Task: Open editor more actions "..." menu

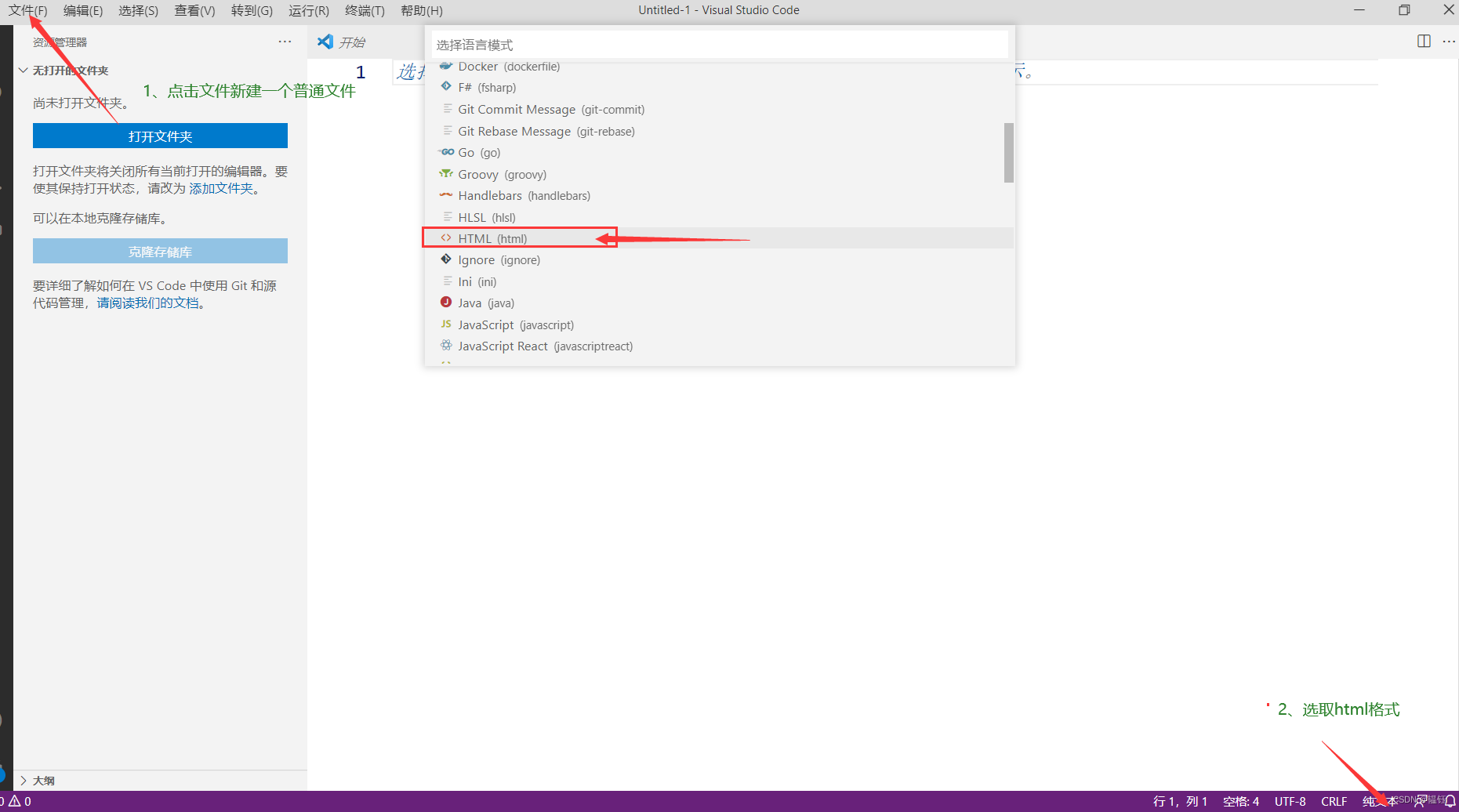Action: click(1450, 42)
